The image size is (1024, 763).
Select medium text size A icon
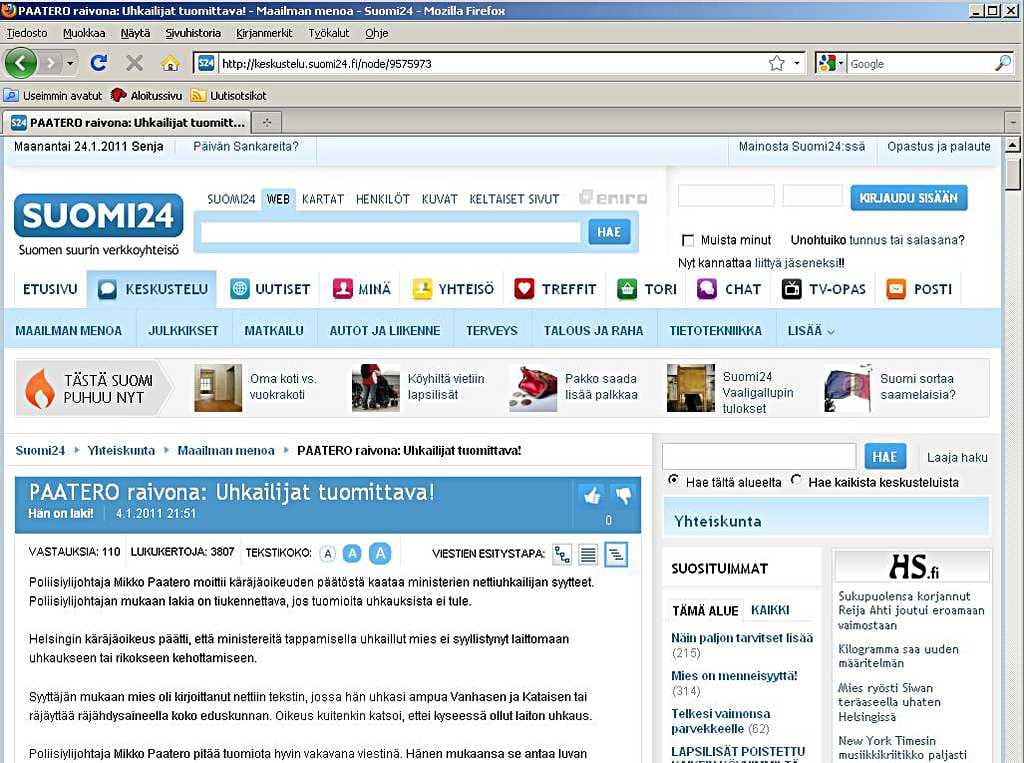click(x=353, y=554)
